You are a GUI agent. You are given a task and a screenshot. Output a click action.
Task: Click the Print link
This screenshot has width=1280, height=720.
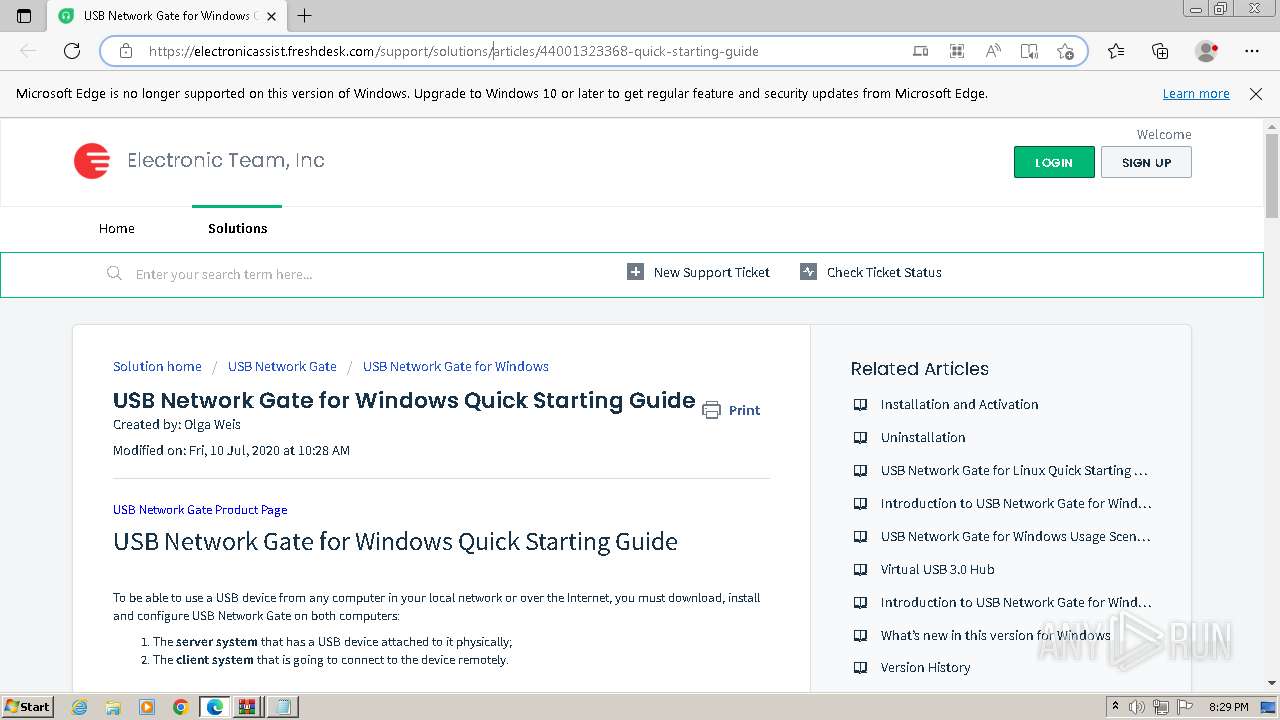(x=744, y=410)
